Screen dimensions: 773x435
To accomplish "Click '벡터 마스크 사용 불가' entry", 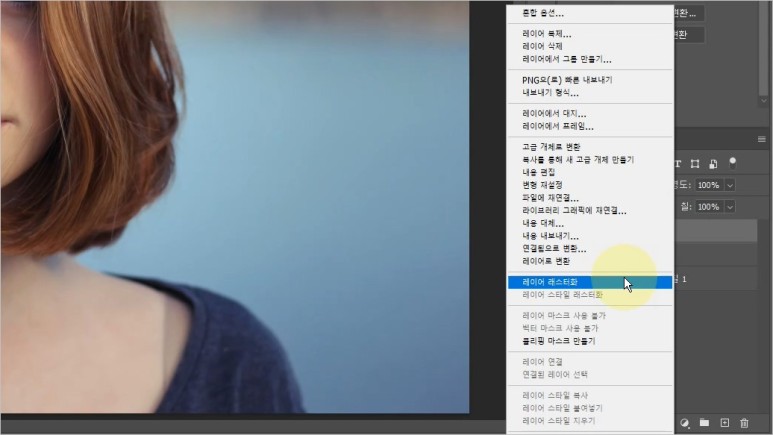I will point(560,328).
